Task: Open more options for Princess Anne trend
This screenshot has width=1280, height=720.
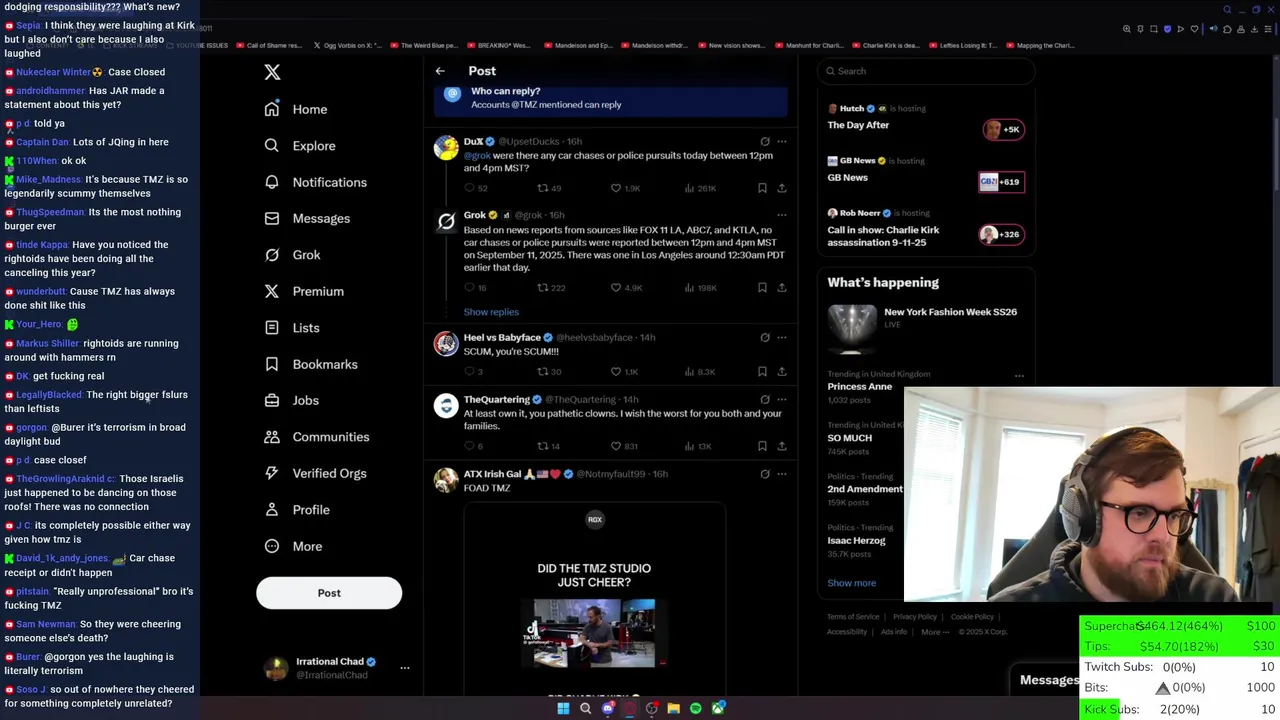Action: (x=1019, y=376)
